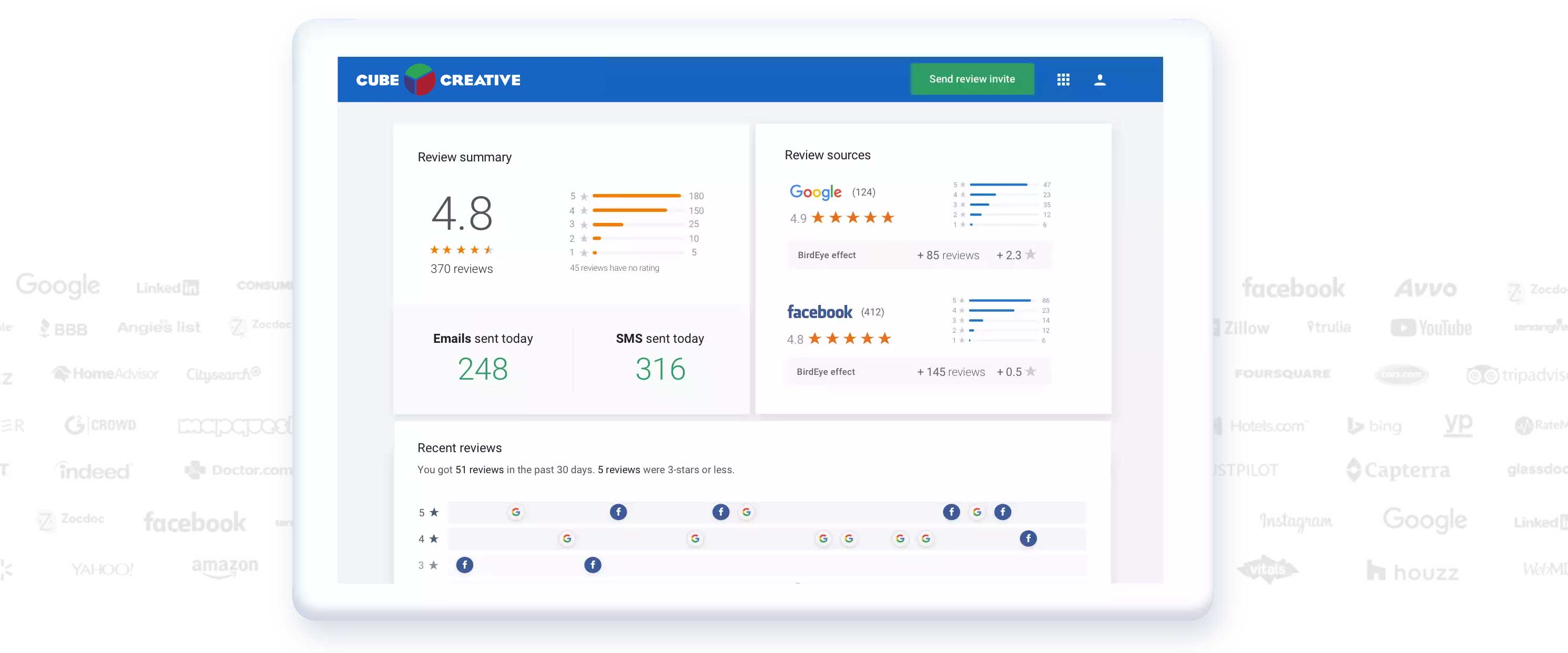Click Google 5-star blue bar showing 47
This screenshot has width=1568, height=653.
point(998,185)
